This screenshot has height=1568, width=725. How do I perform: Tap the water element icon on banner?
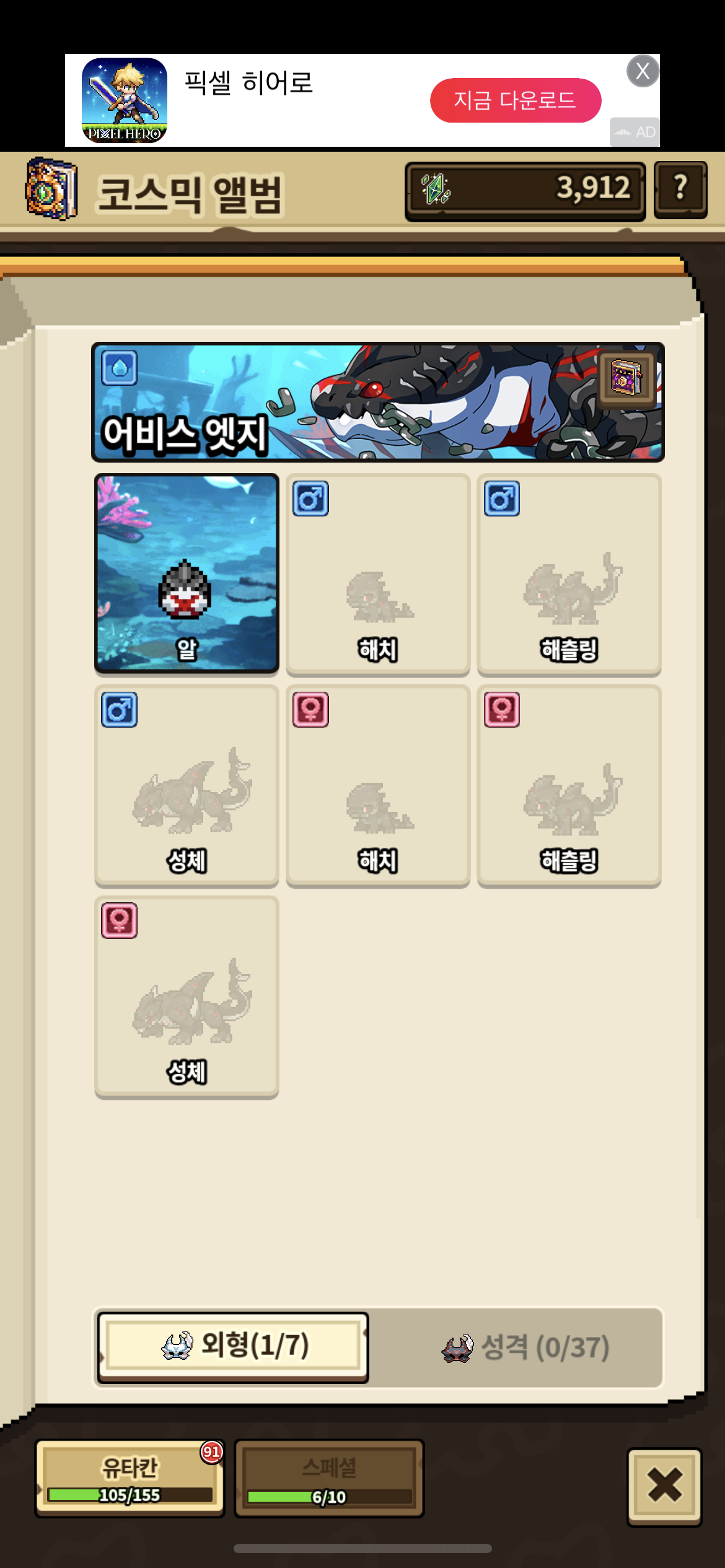click(x=119, y=368)
